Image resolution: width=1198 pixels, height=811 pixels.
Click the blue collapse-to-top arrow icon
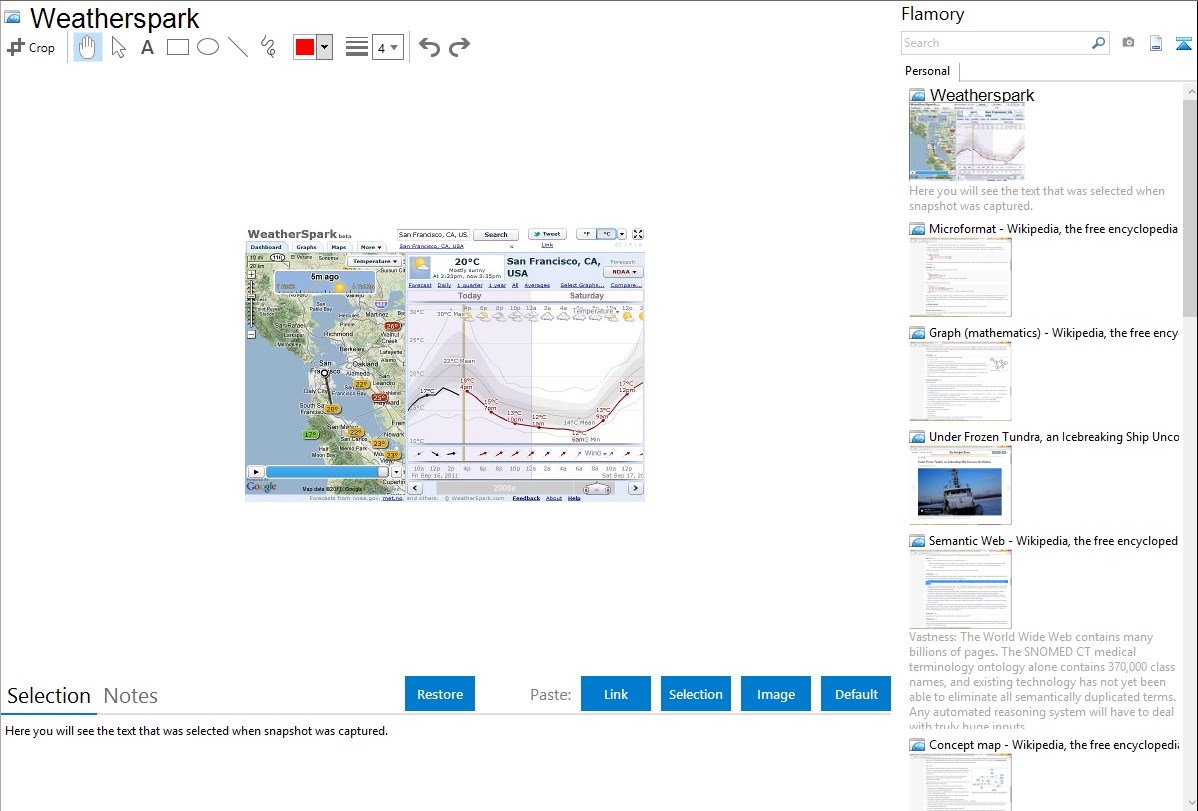click(x=1183, y=43)
